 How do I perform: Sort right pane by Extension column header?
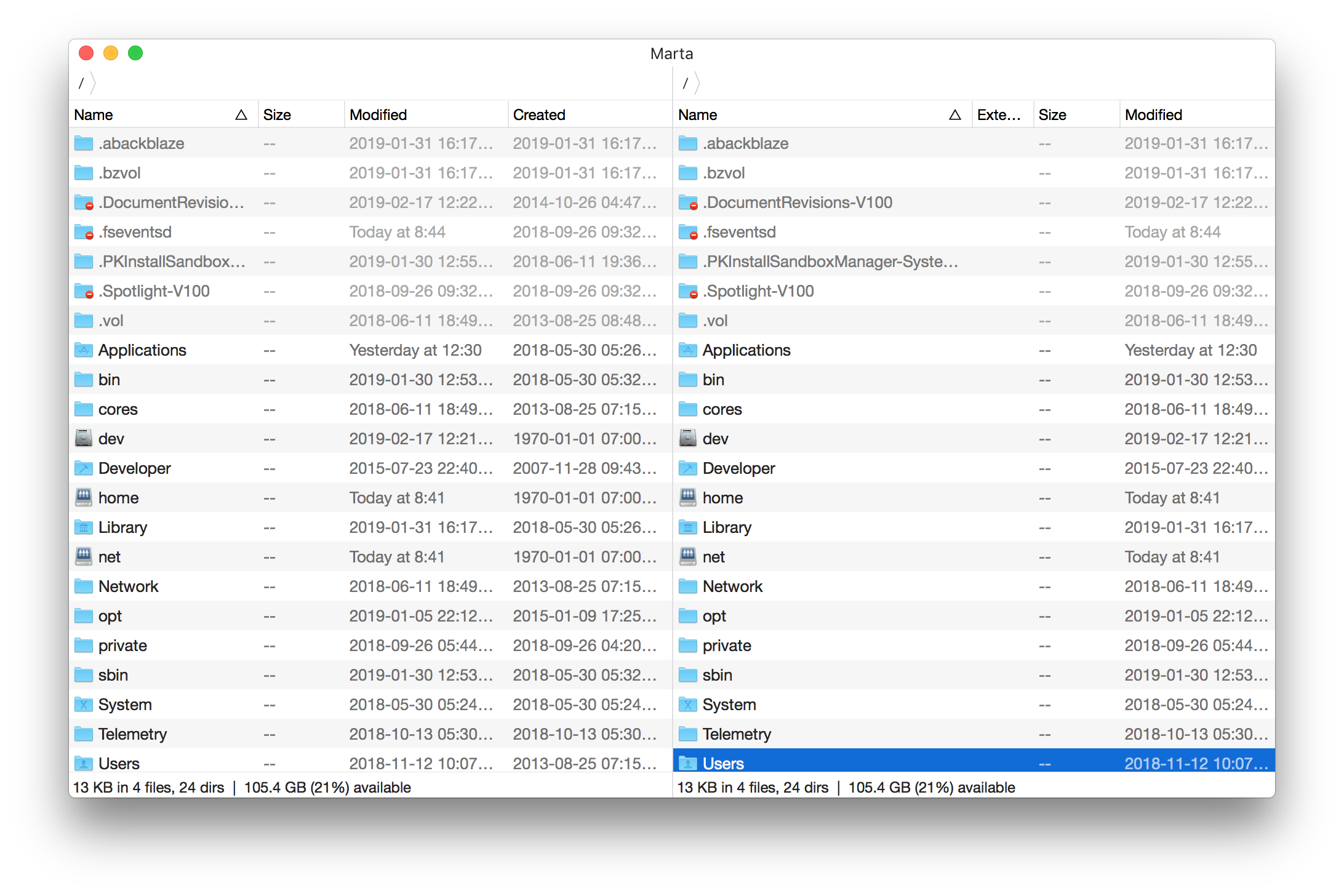click(1000, 114)
